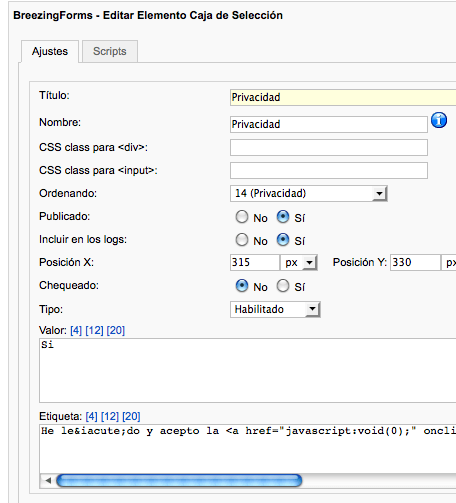Set Incluir en los logs to Sí
This screenshot has height=503, width=456.
click(x=283, y=240)
